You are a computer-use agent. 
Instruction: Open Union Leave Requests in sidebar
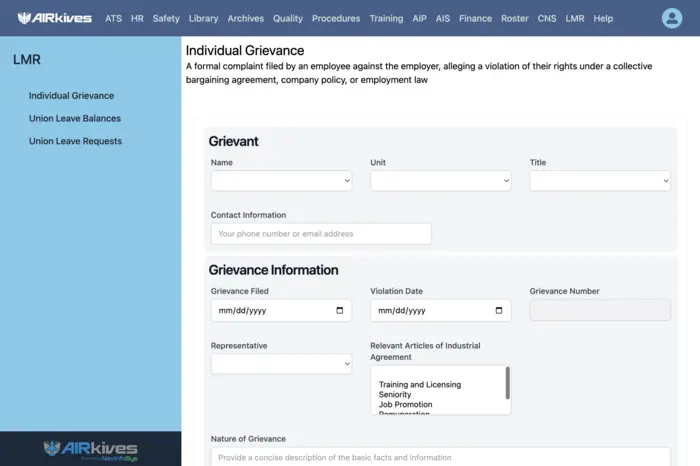click(x=75, y=141)
